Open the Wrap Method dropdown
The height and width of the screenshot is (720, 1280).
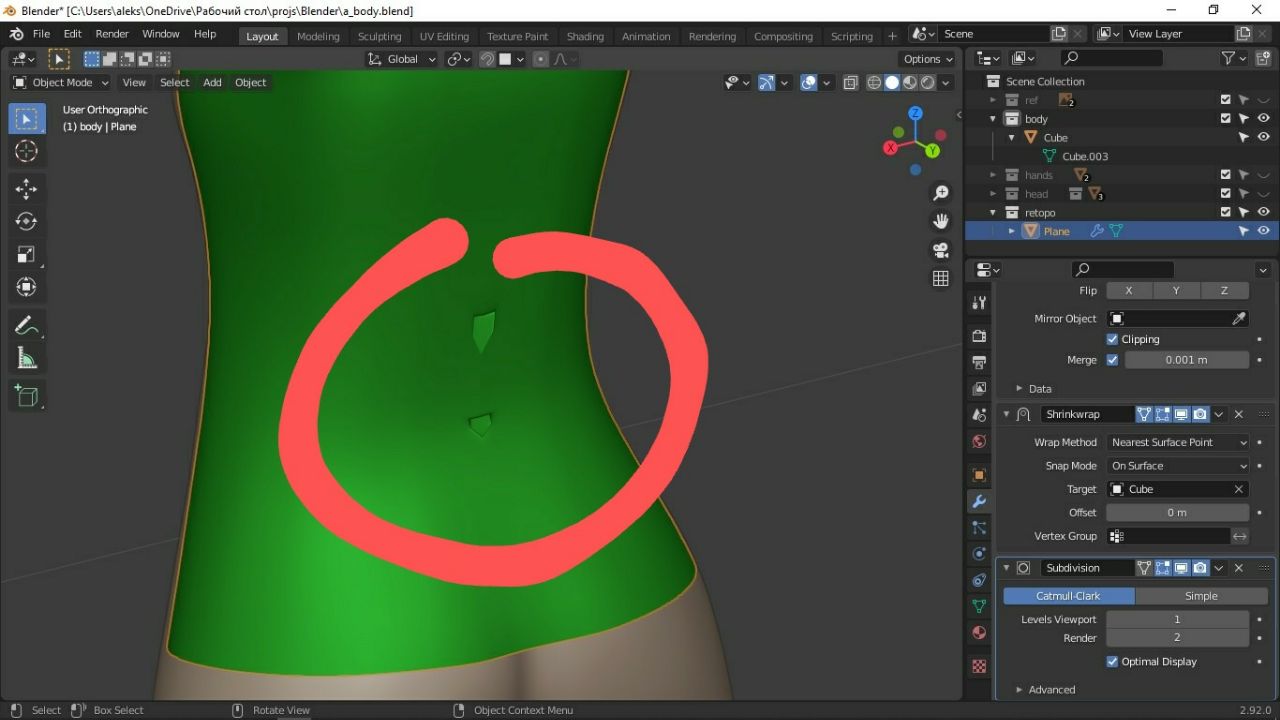pyautogui.click(x=1178, y=442)
